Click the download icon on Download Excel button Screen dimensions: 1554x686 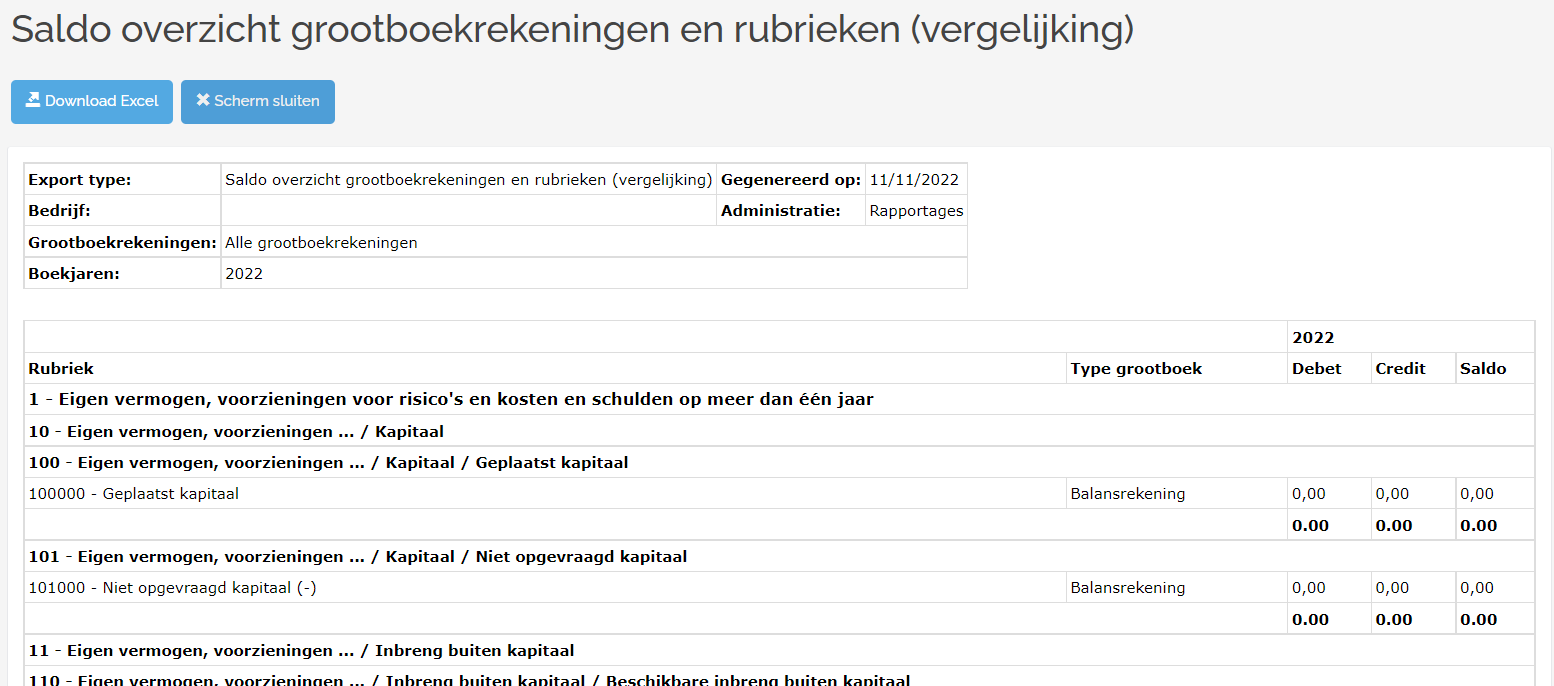pyautogui.click(x=33, y=101)
